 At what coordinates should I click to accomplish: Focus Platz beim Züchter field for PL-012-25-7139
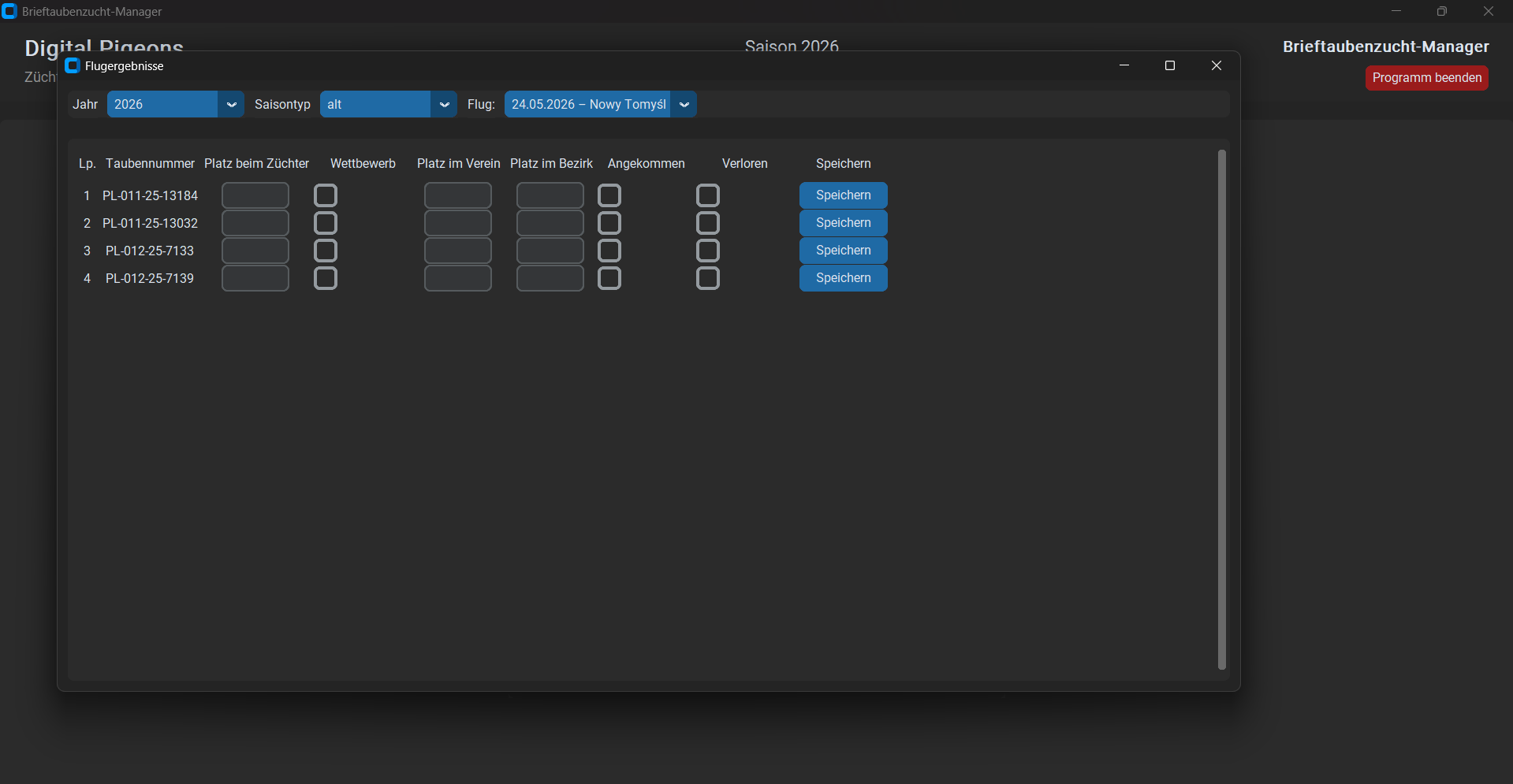[x=255, y=278]
